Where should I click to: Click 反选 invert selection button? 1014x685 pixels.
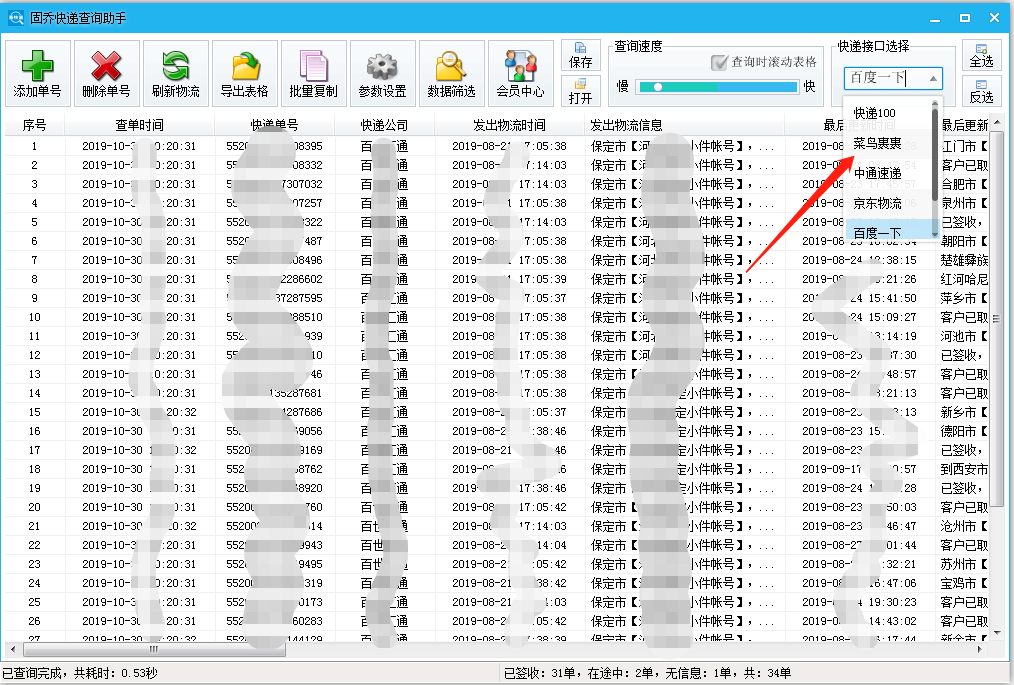pyautogui.click(x=981, y=91)
